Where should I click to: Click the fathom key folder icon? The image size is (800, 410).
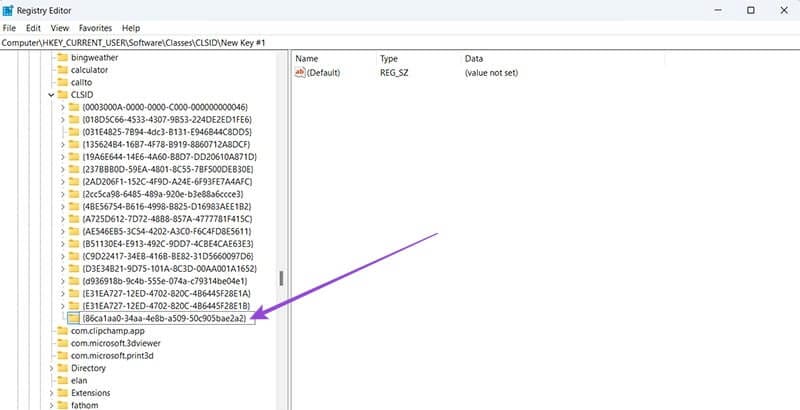point(62,405)
